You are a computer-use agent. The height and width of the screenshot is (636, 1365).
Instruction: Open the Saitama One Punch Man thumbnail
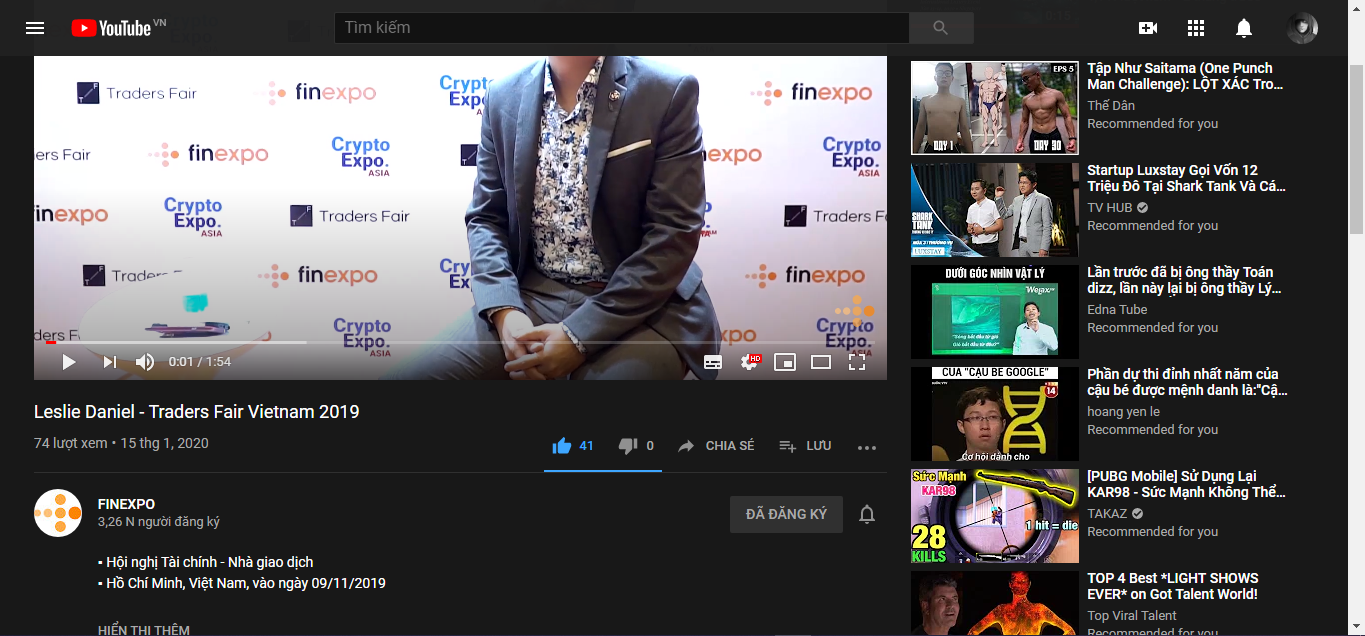click(995, 108)
